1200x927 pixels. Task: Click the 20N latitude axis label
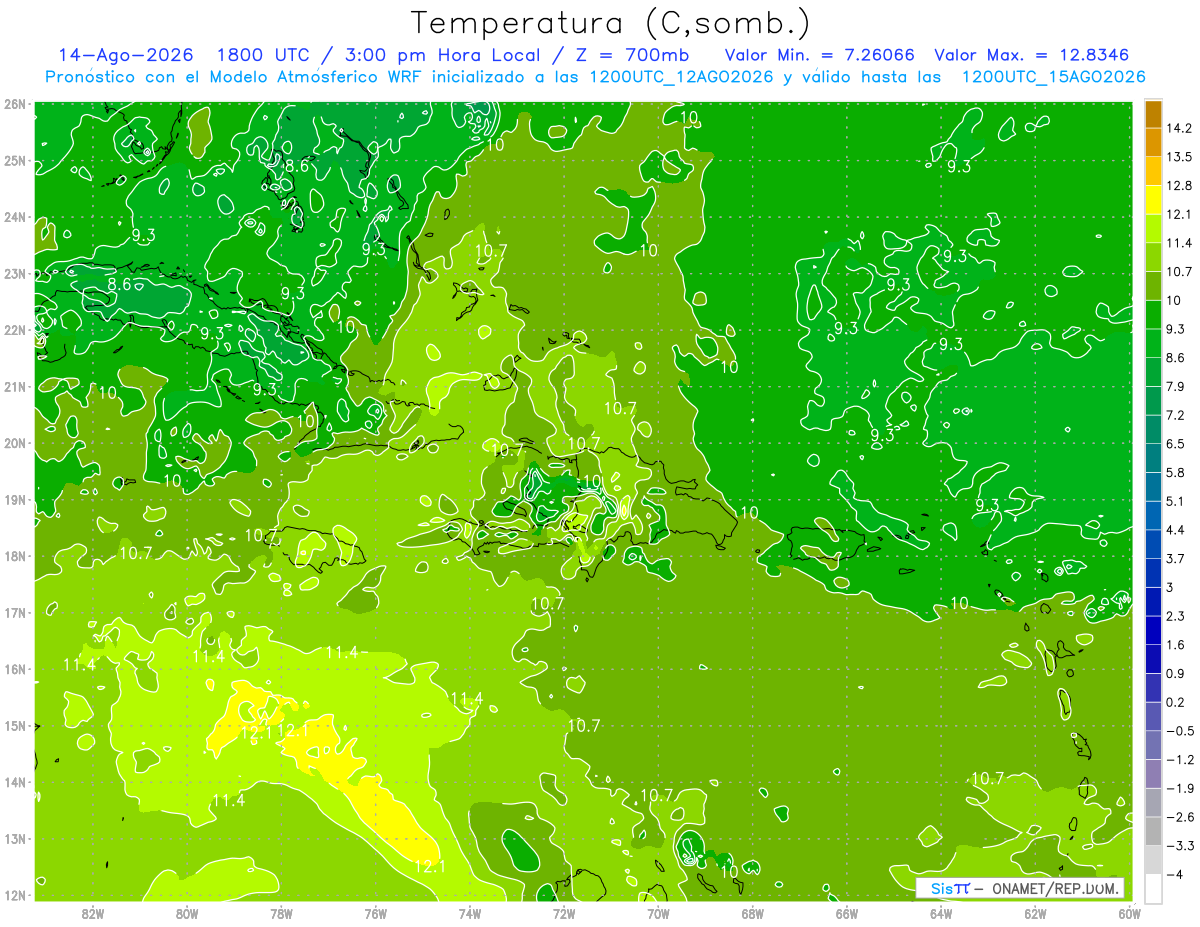point(15,443)
